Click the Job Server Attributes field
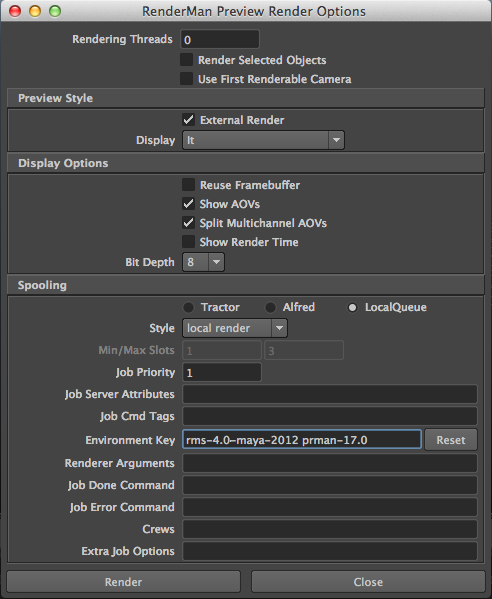 point(330,394)
